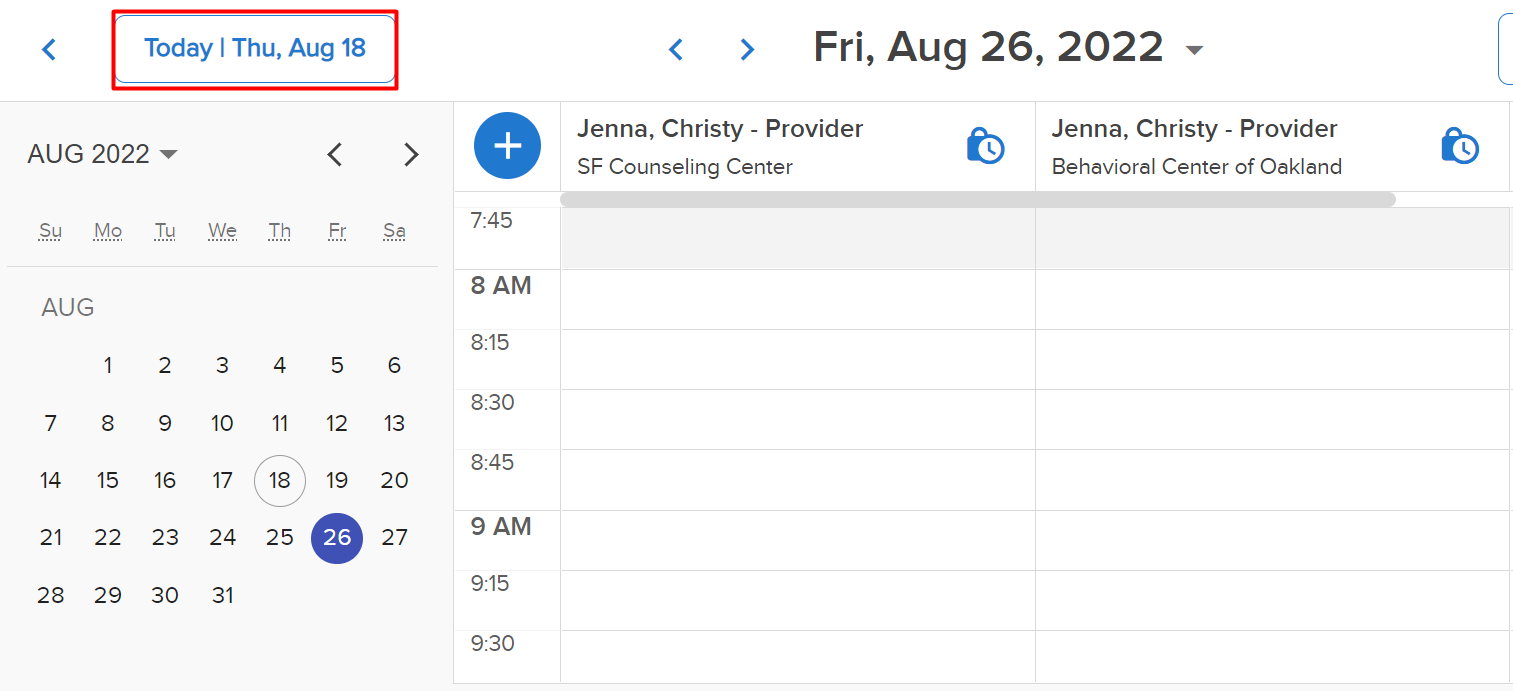
Task: Collapse sidebar with top-left back chevron
Action: 49,49
